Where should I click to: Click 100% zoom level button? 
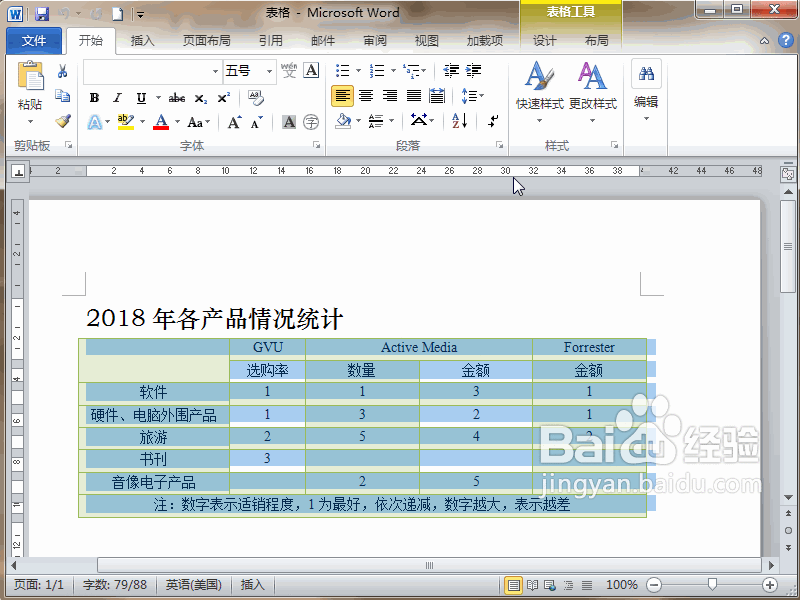point(622,585)
